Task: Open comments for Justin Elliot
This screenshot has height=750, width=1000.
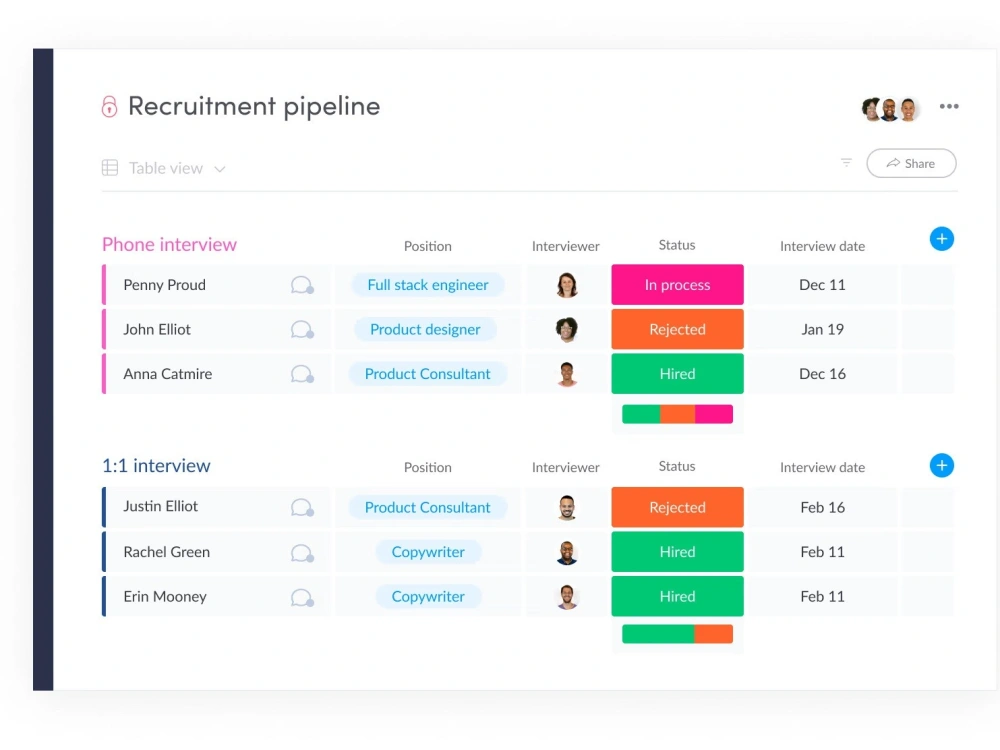Action: (302, 508)
